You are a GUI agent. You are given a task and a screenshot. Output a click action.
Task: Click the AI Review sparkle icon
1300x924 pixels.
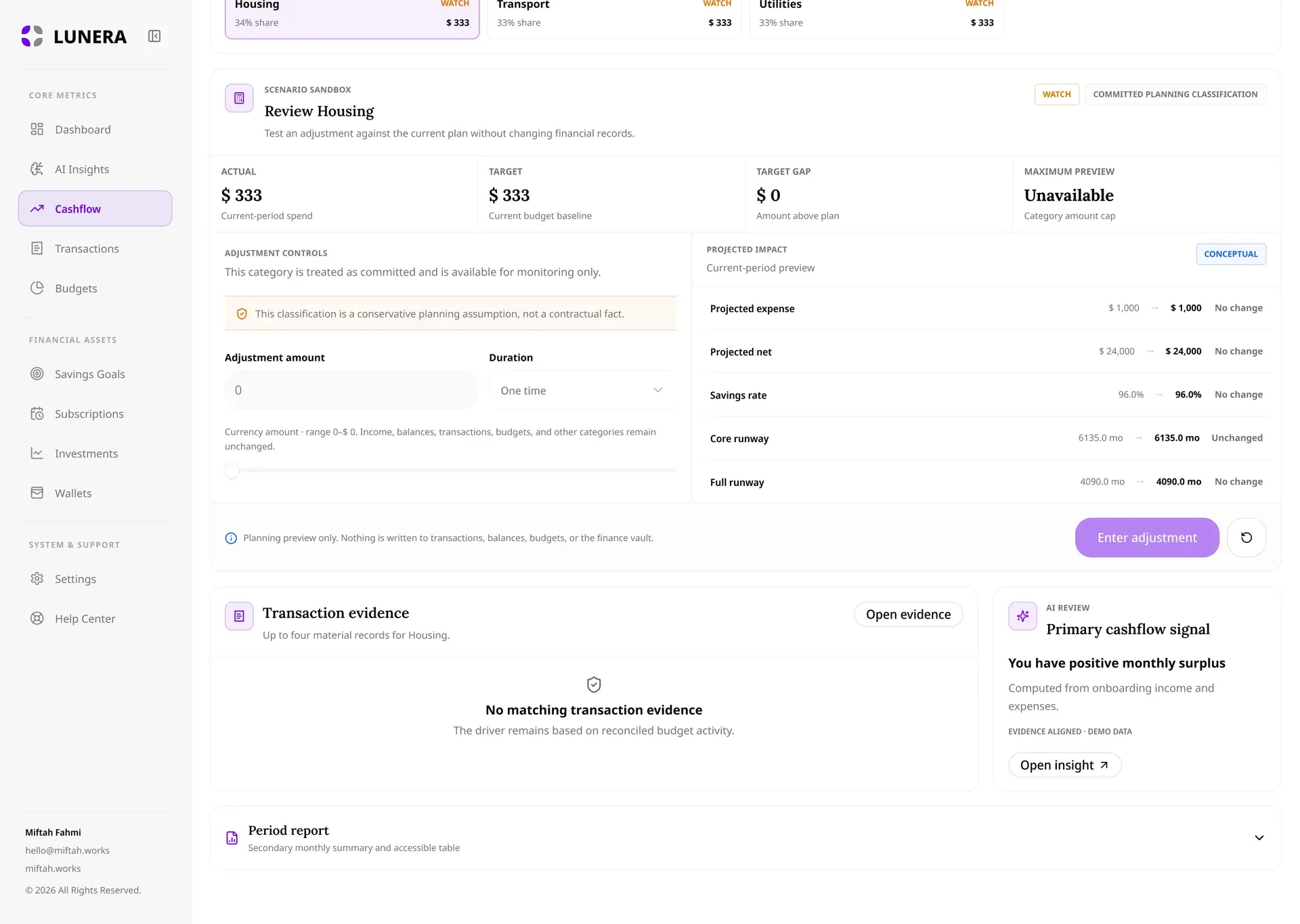[1022, 616]
